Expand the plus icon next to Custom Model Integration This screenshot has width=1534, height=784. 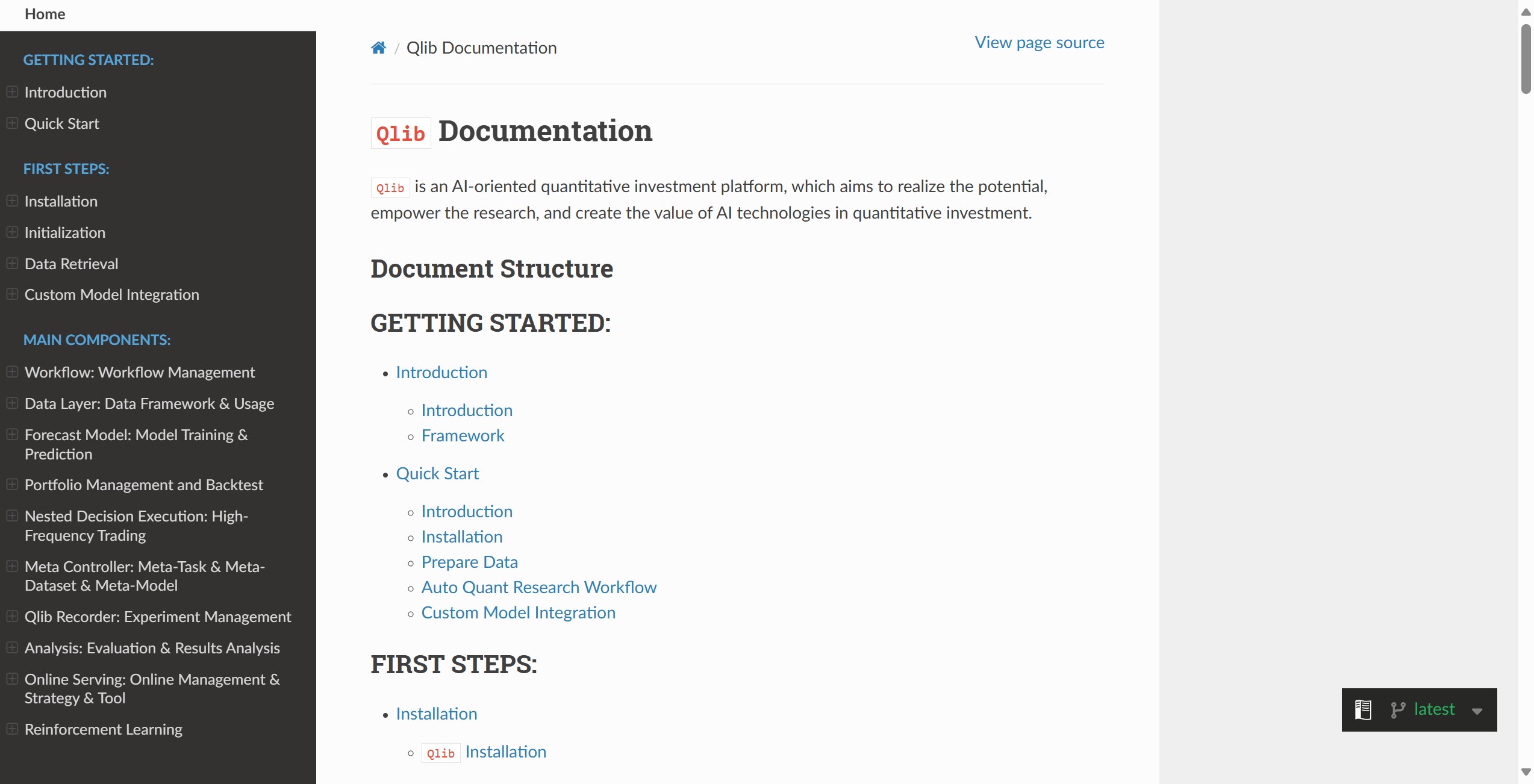pyautogui.click(x=12, y=294)
